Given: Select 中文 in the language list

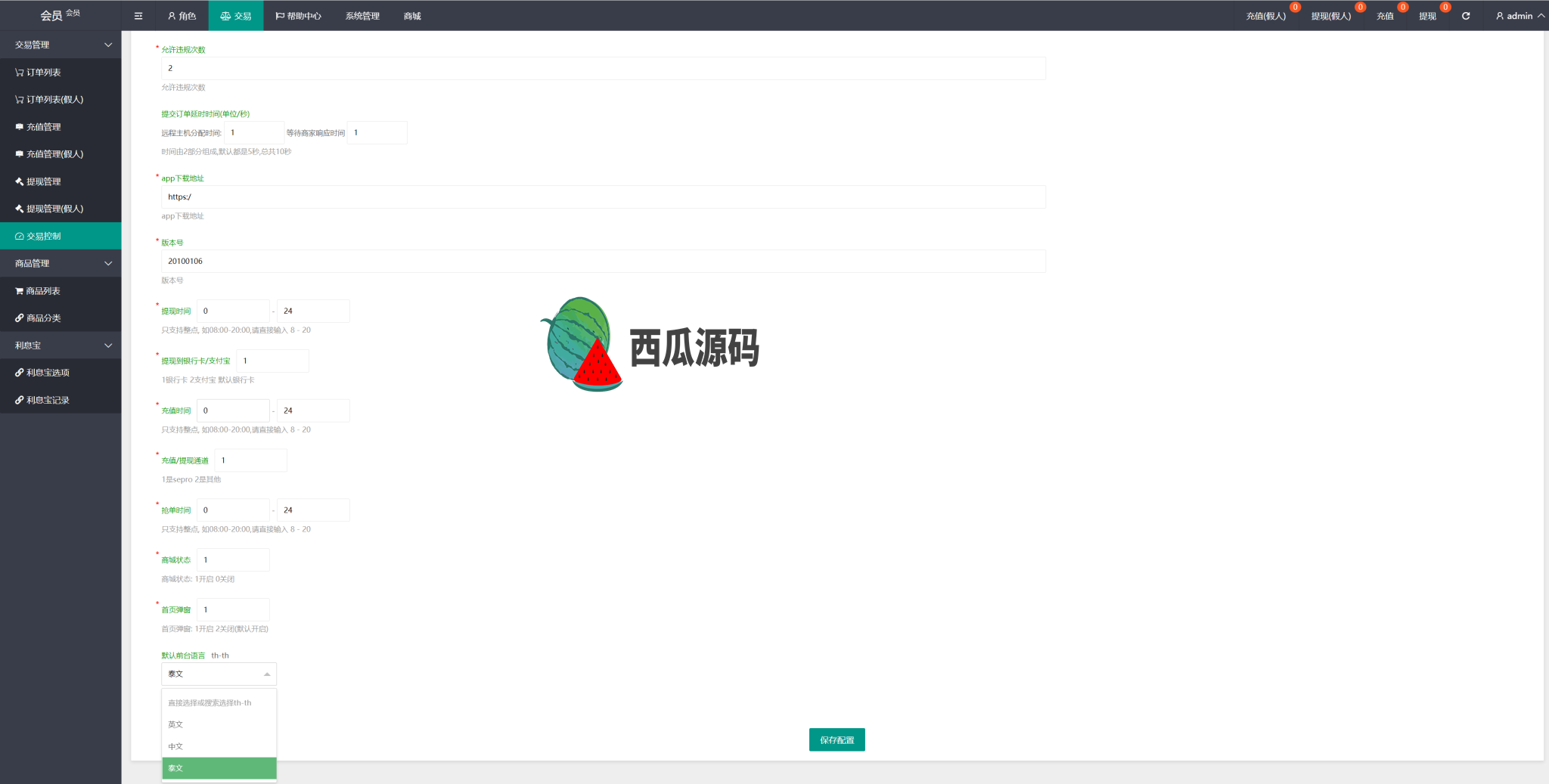Looking at the screenshot, I should pos(219,746).
